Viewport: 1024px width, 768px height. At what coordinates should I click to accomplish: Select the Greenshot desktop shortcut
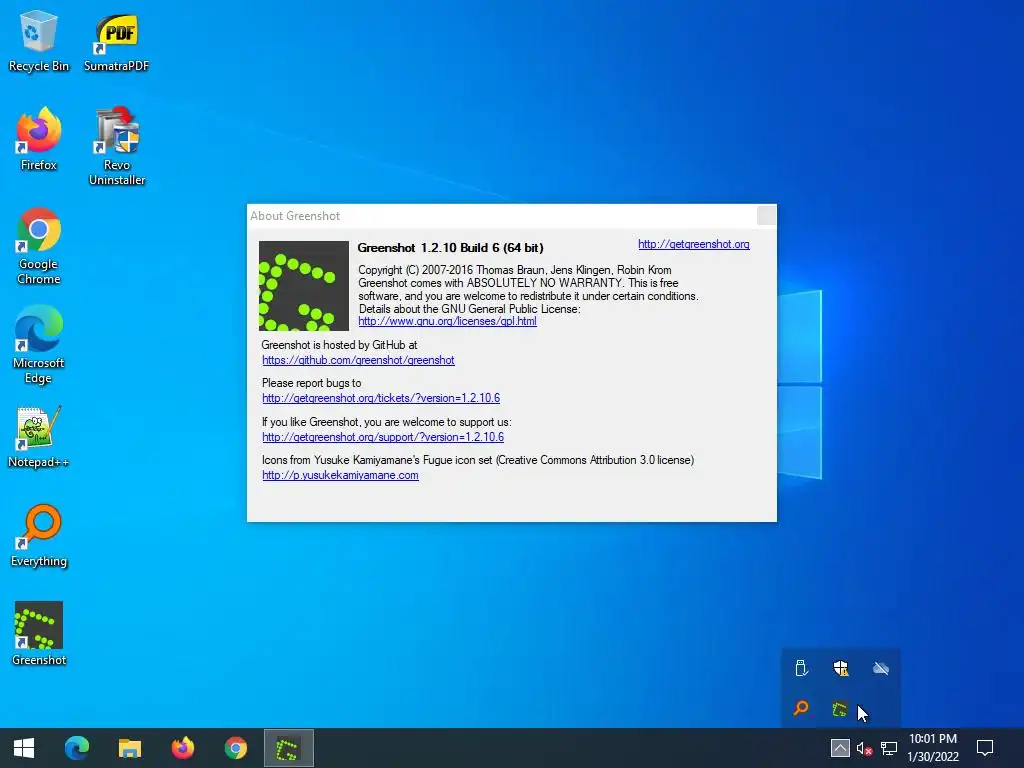(39, 633)
